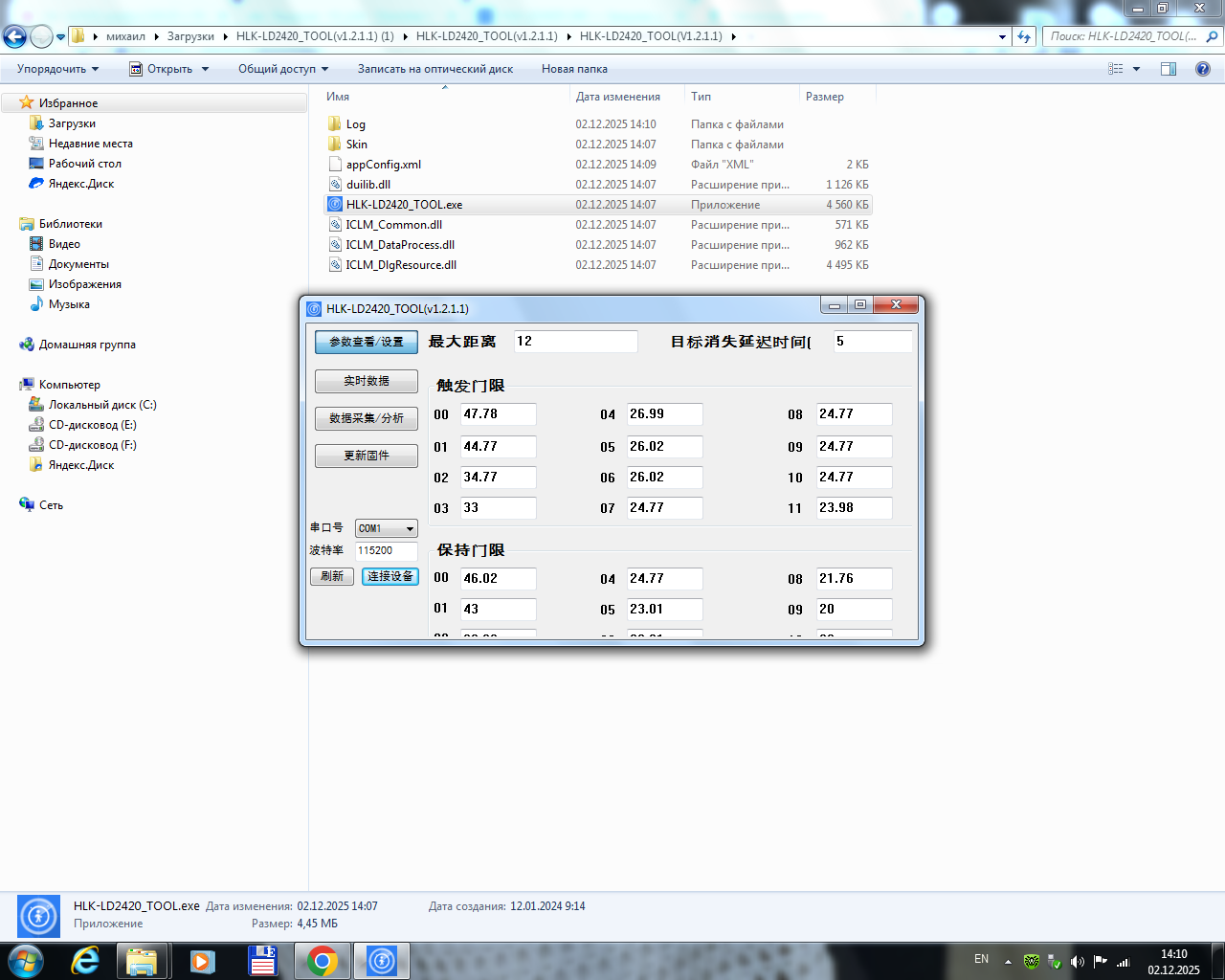Viewport: 1225px width, 980px height.
Task: Open the view options dropdown arrow
Action: (x=1136, y=69)
